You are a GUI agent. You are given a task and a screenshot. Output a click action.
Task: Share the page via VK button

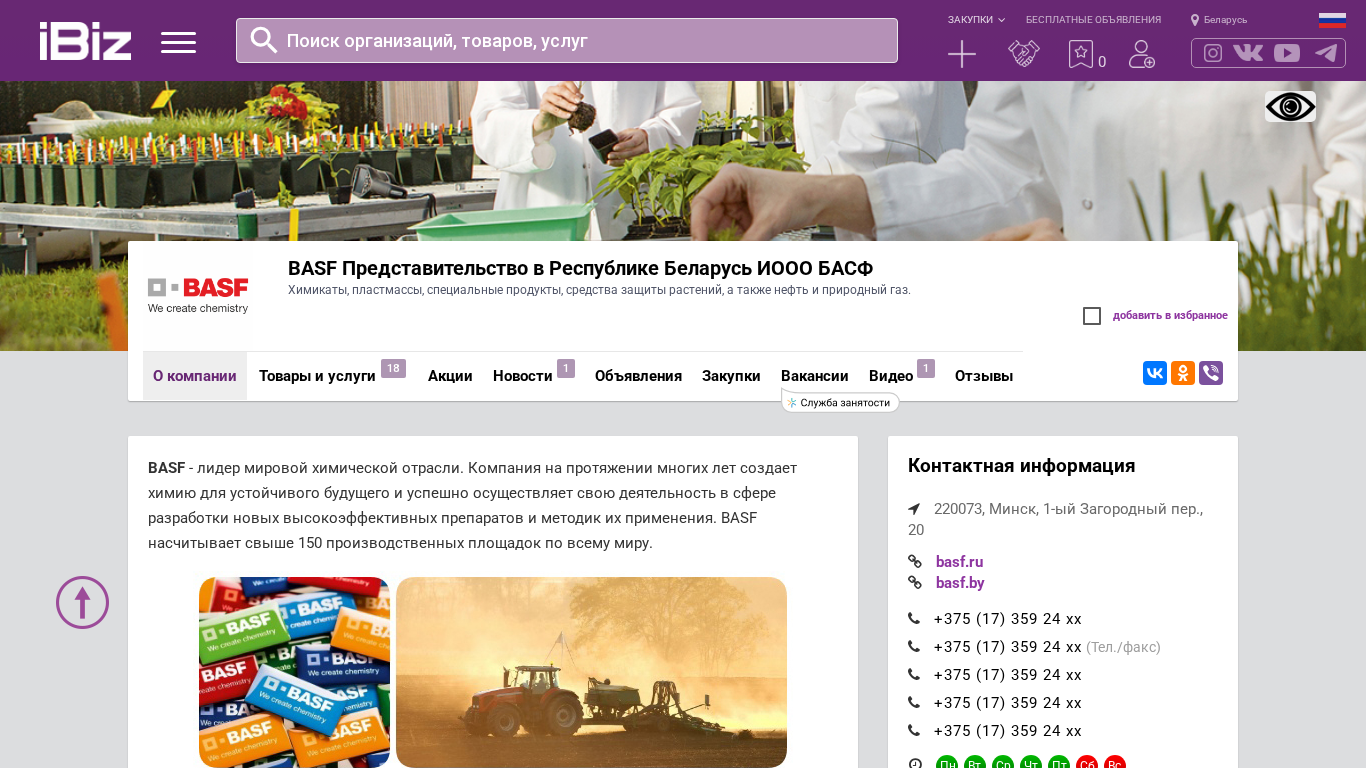pos(1155,373)
